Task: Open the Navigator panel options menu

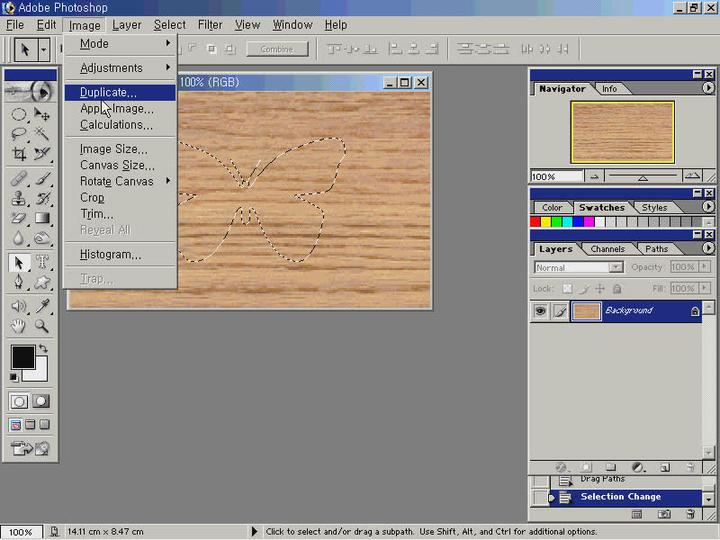Action: (x=708, y=87)
